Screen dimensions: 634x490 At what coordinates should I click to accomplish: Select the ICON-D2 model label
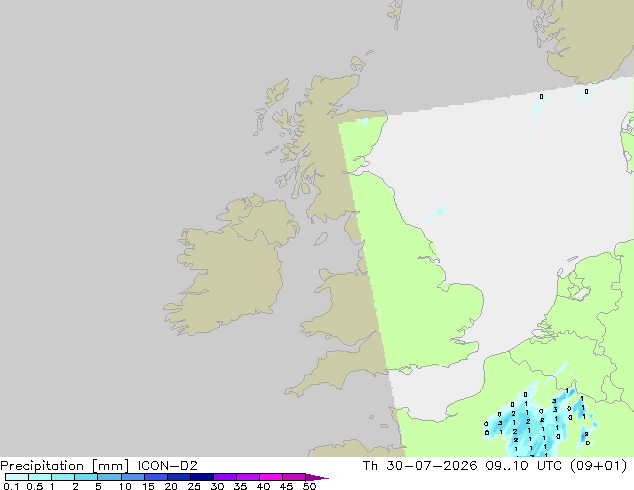tap(167, 466)
